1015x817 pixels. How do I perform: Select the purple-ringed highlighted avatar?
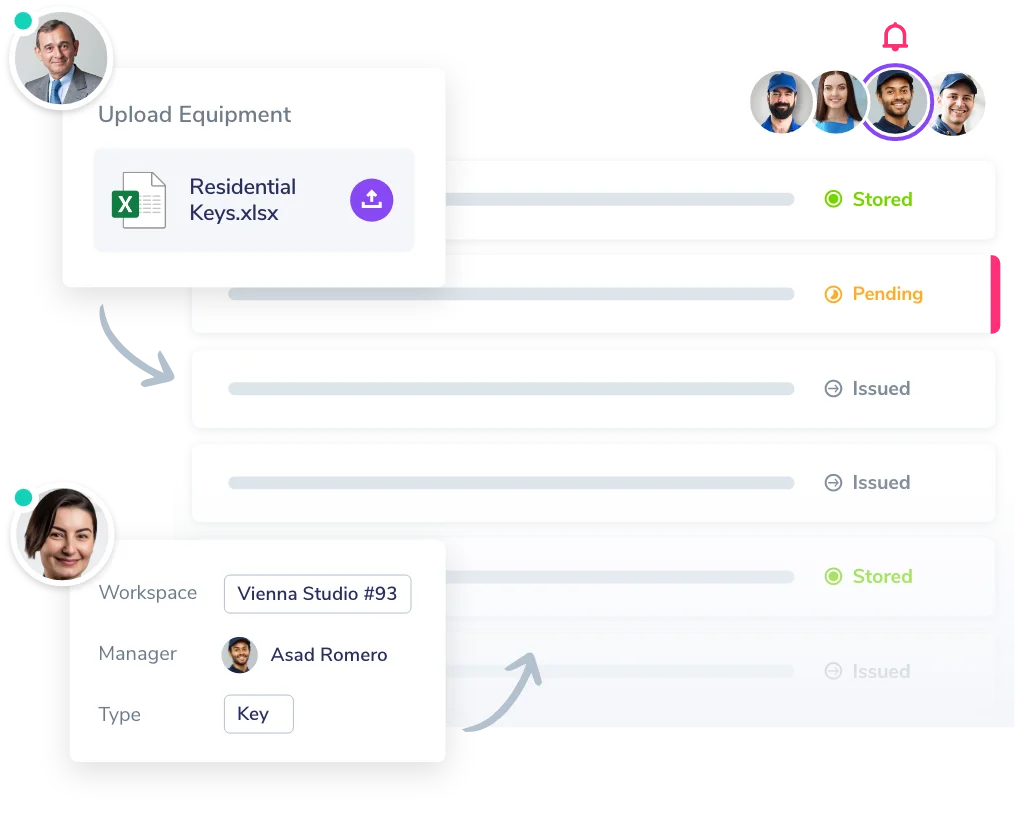coord(895,102)
